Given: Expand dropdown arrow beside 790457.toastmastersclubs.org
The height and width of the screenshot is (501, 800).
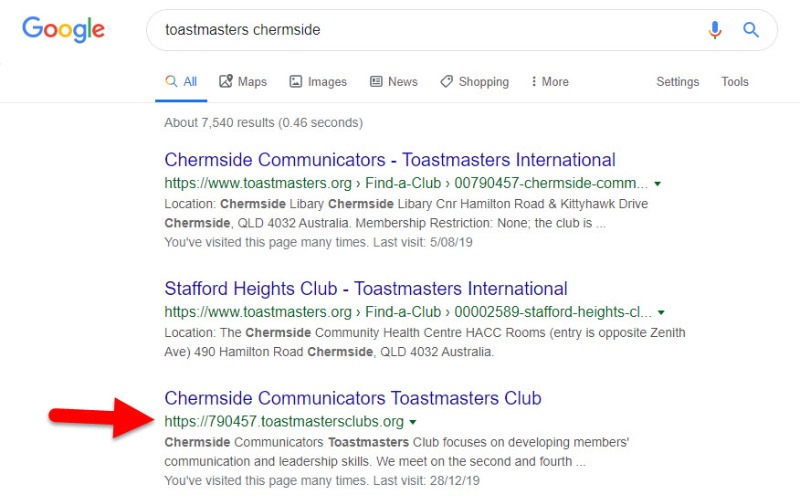Looking at the screenshot, I should pyautogui.click(x=413, y=422).
